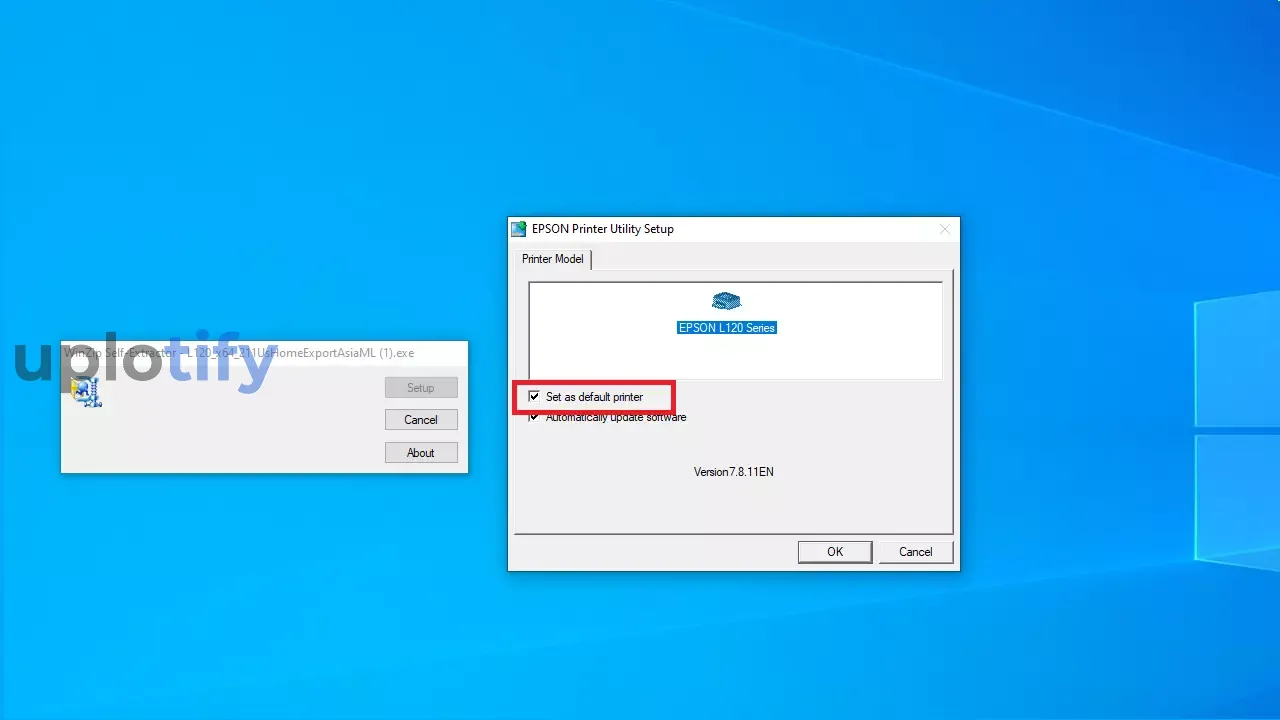Click the EPSON Printer Utility Setup title icon
Screen dimensions: 1280x720
click(519, 229)
